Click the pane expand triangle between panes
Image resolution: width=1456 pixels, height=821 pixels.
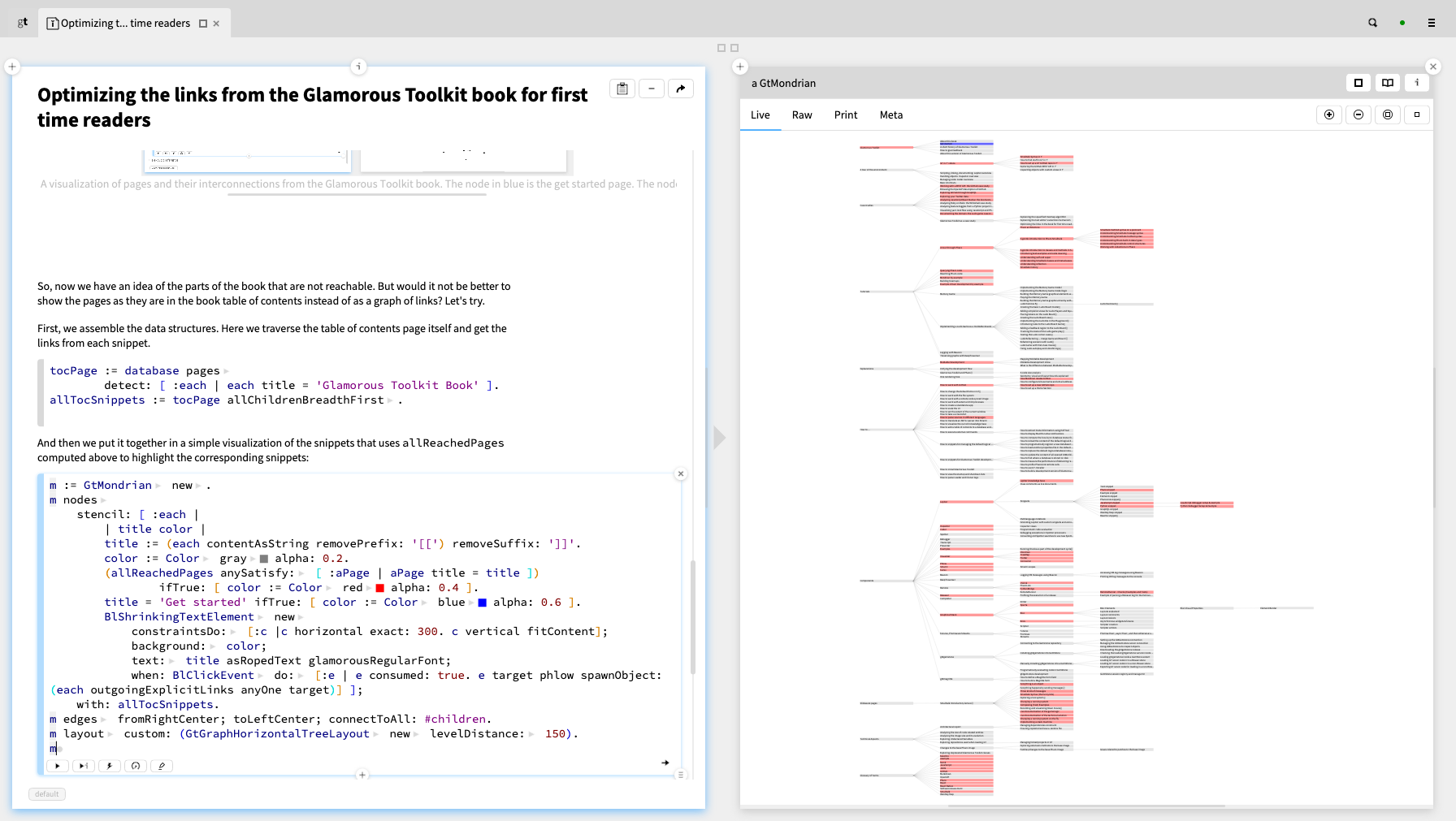click(x=719, y=438)
